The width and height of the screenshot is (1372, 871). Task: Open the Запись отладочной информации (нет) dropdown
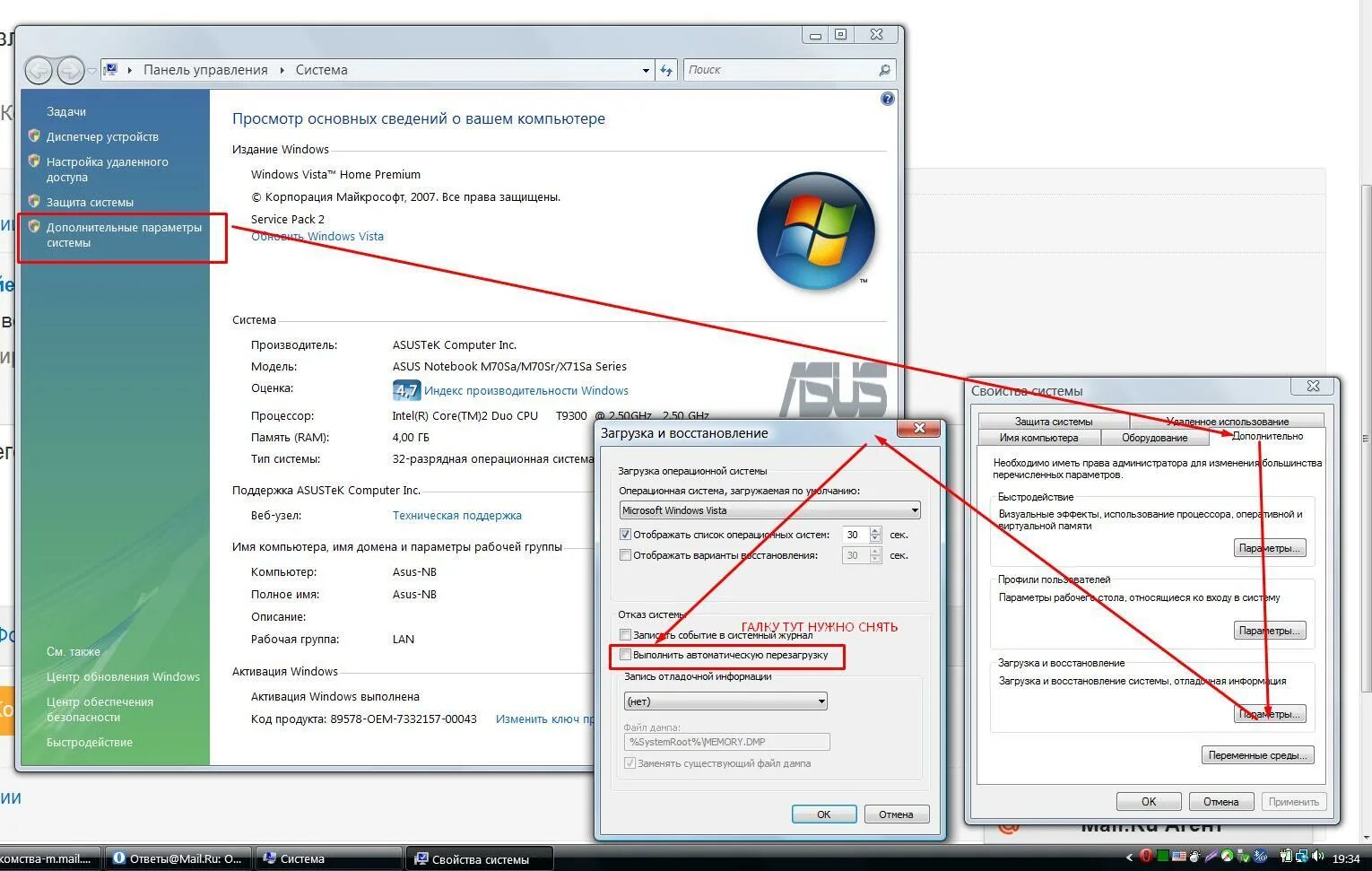pos(725,701)
